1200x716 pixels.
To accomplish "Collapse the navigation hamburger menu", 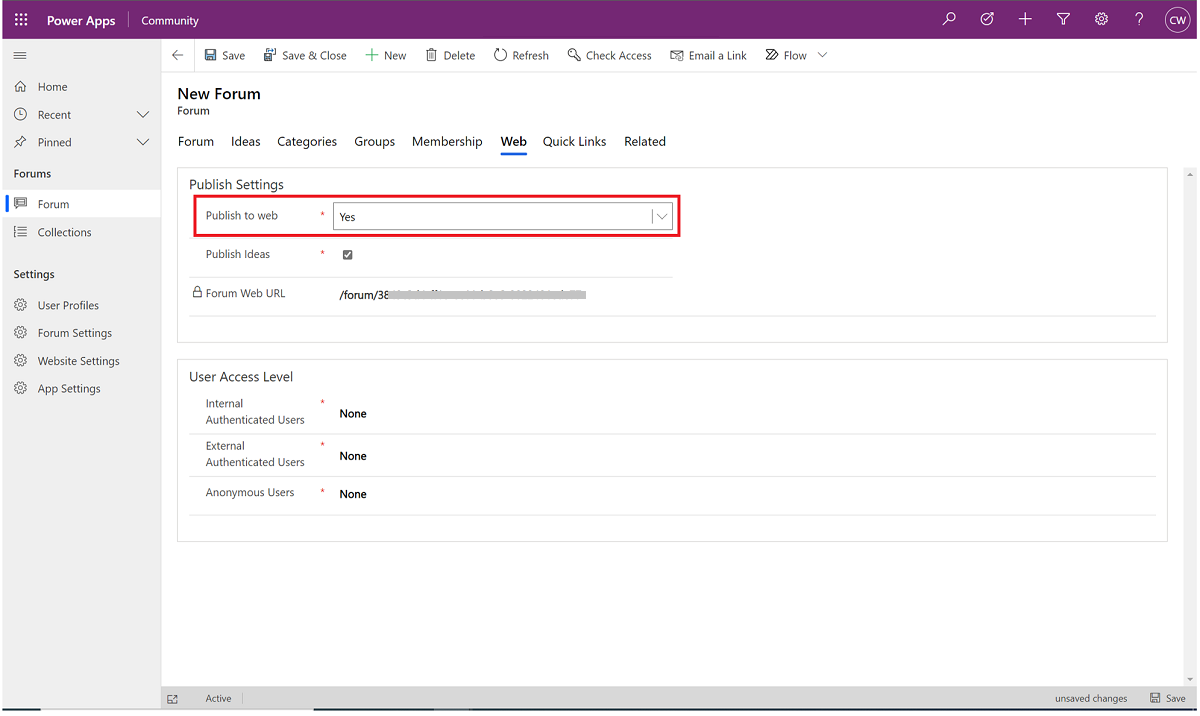I will tap(20, 56).
